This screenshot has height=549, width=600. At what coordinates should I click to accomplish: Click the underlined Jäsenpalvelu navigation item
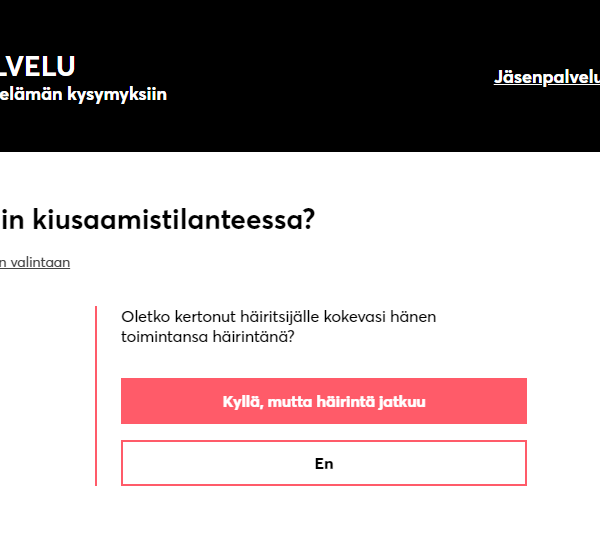pyautogui.click(x=547, y=77)
